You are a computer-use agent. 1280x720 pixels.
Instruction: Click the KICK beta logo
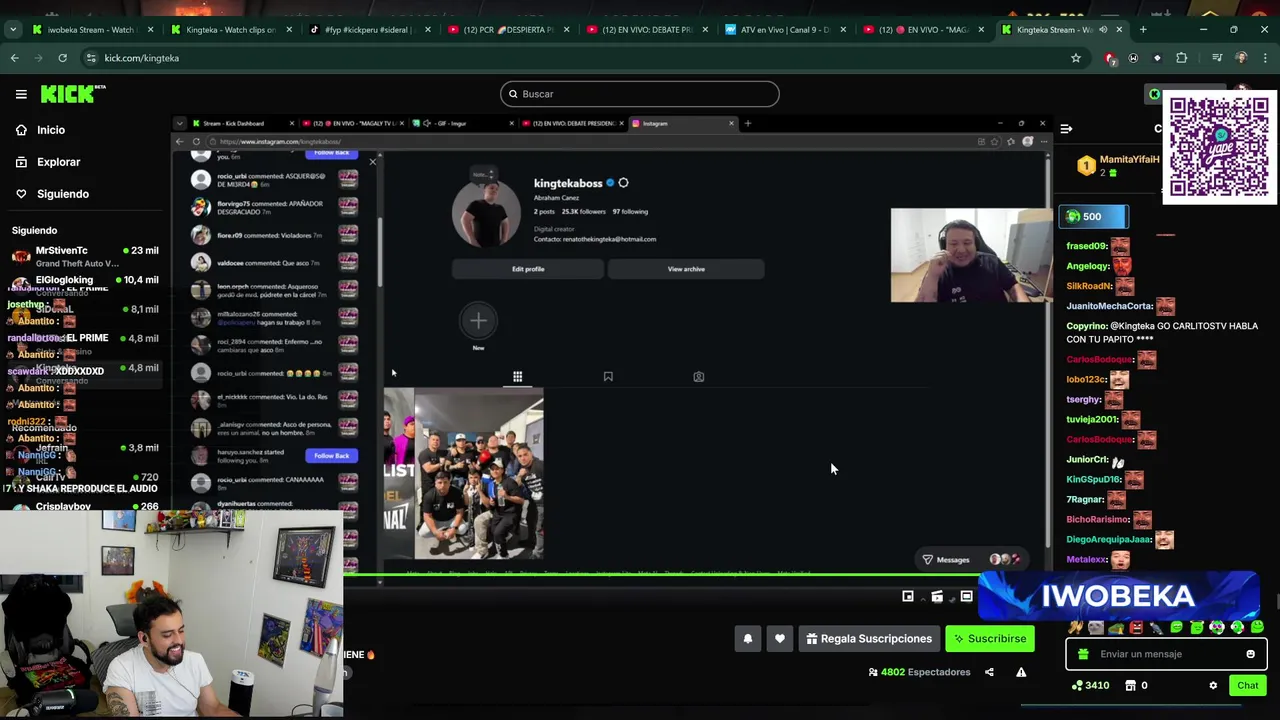pyautogui.click(x=73, y=94)
